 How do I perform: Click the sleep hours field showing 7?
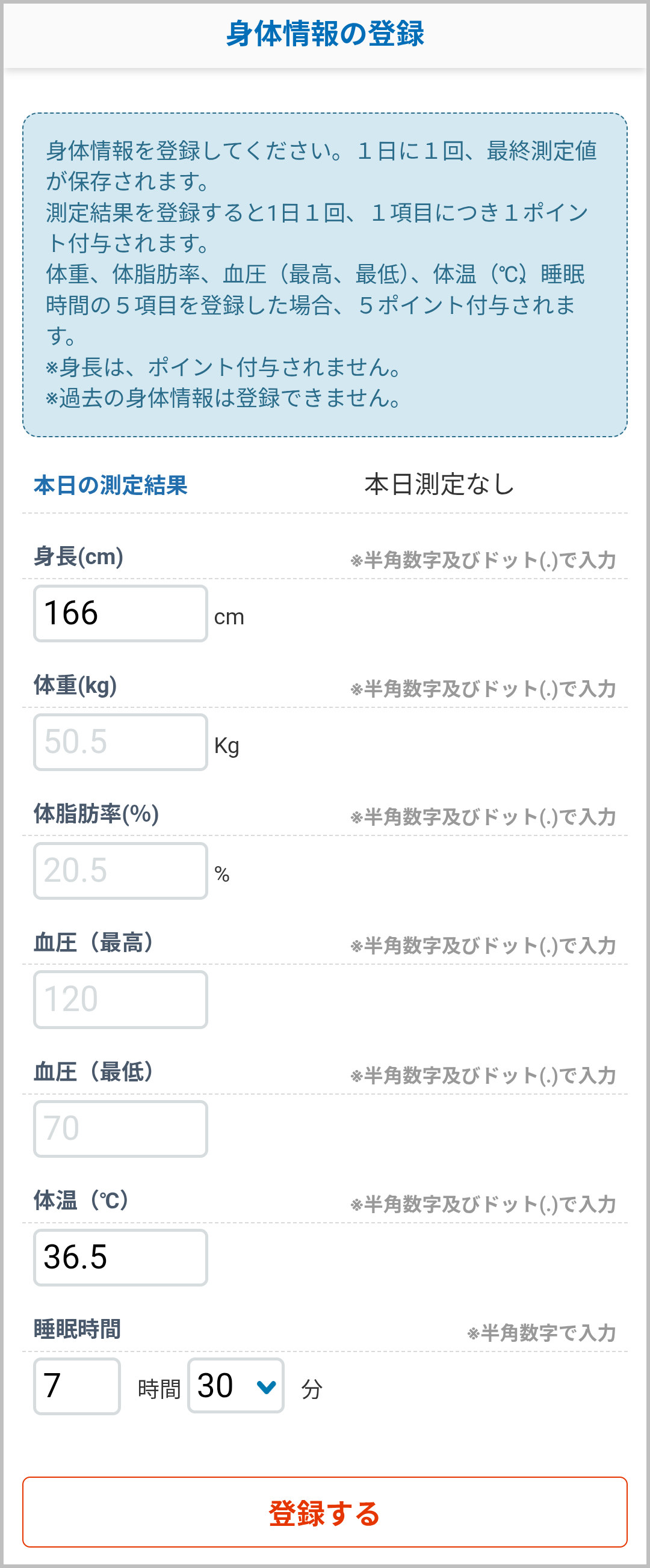click(77, 1386)
